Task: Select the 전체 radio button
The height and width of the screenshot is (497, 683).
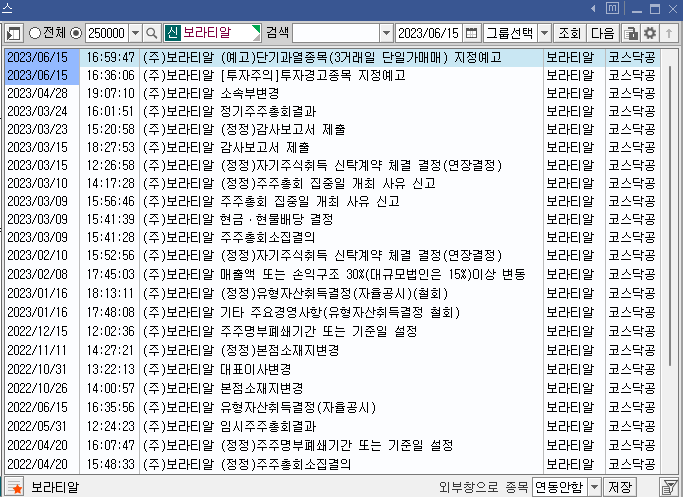Action: pyautogui.click(x=34, y=33)
